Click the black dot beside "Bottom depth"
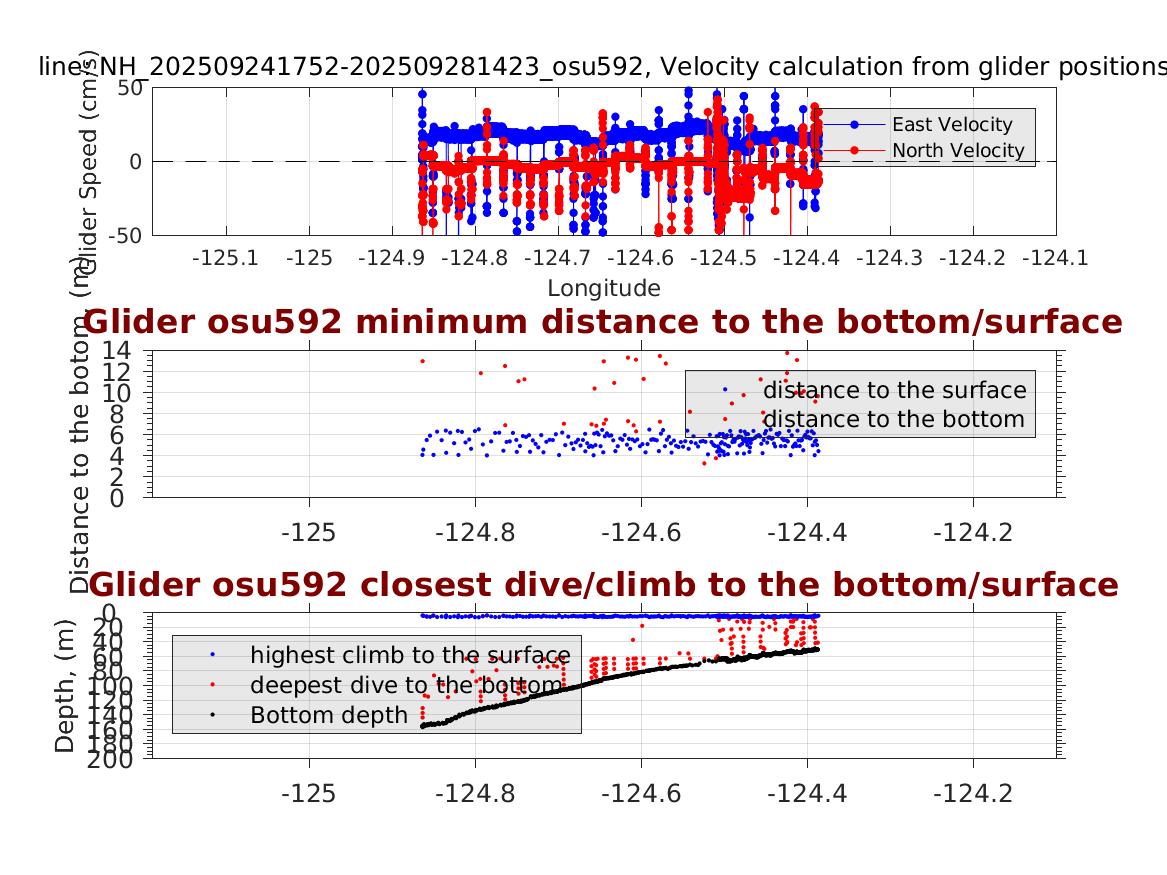Viewport: 1167px width, 875px height. click(x=211, y=715)
